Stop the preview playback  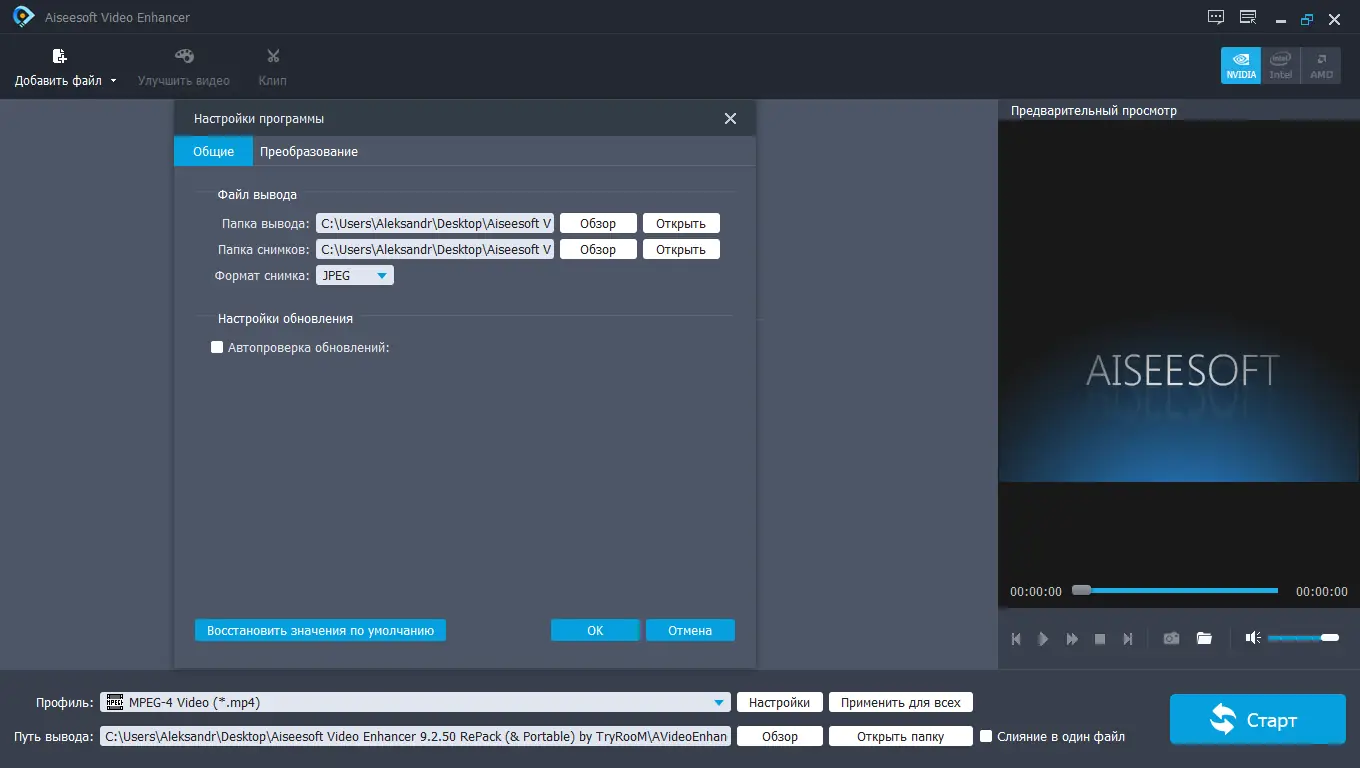[1100, 638]
